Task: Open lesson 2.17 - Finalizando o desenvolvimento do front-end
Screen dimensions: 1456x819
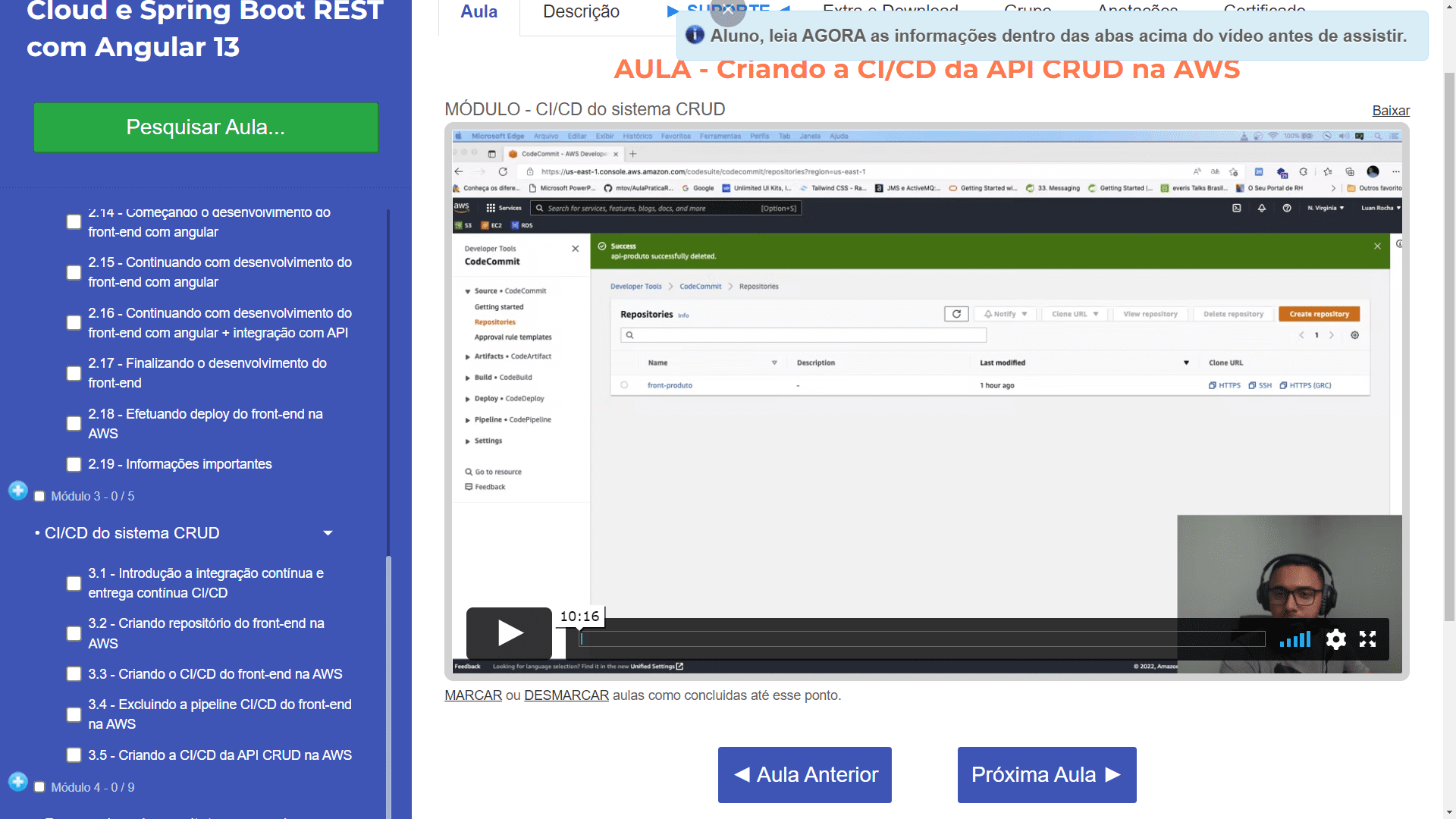Action: (x=208, y=373)
